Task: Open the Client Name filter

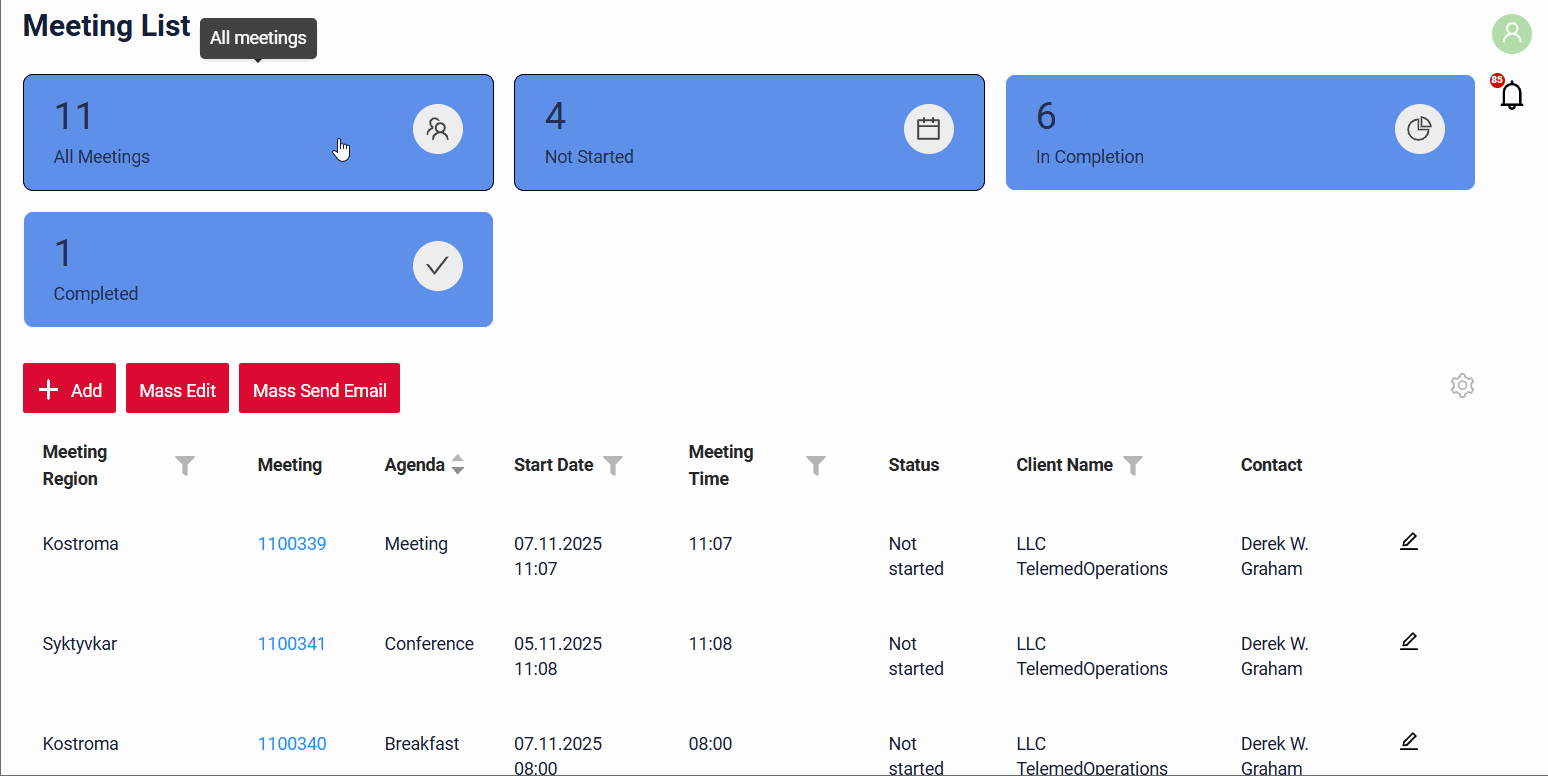Action: click(1132, 465)
